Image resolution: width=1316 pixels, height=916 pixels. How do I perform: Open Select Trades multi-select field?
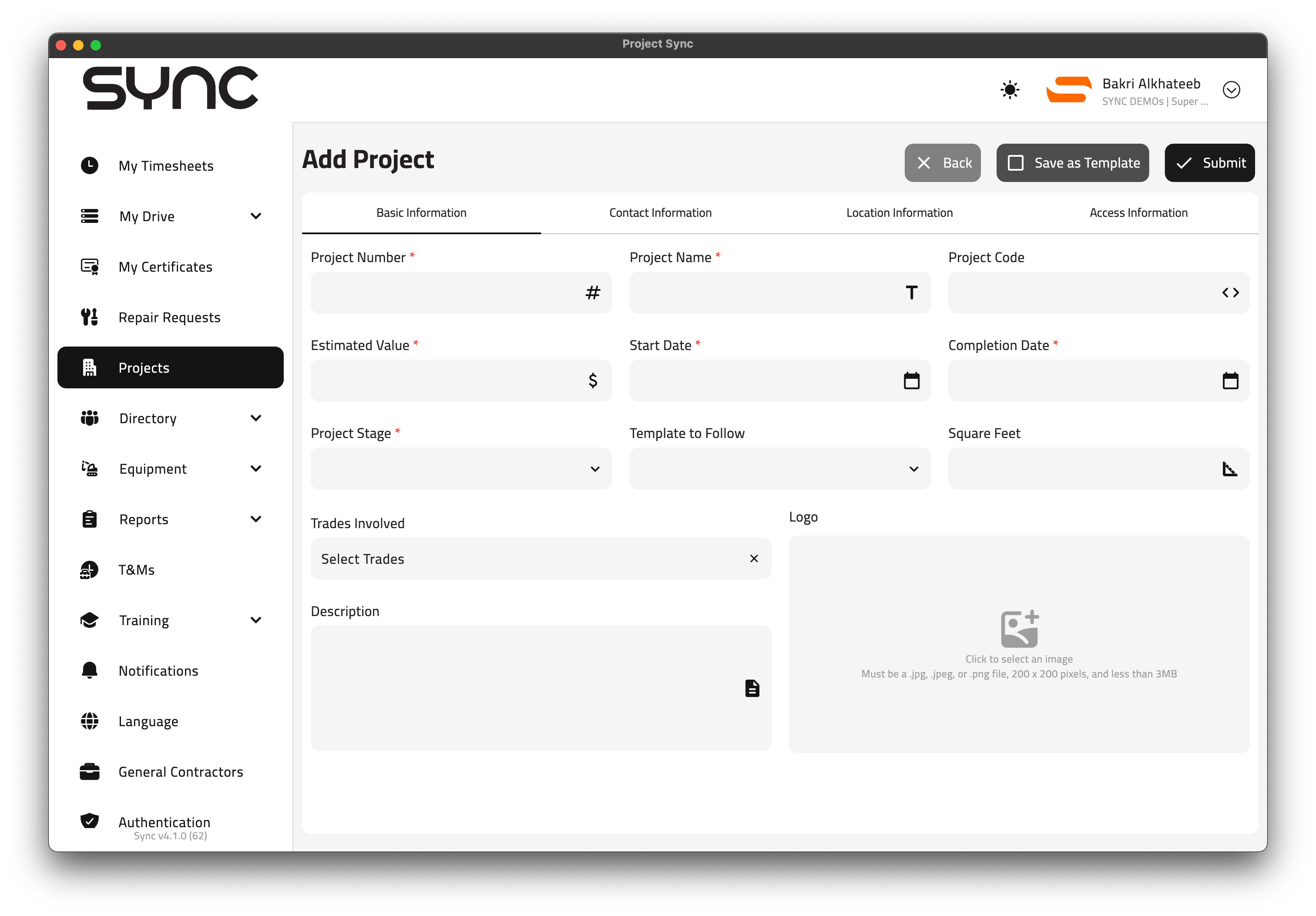540,558
